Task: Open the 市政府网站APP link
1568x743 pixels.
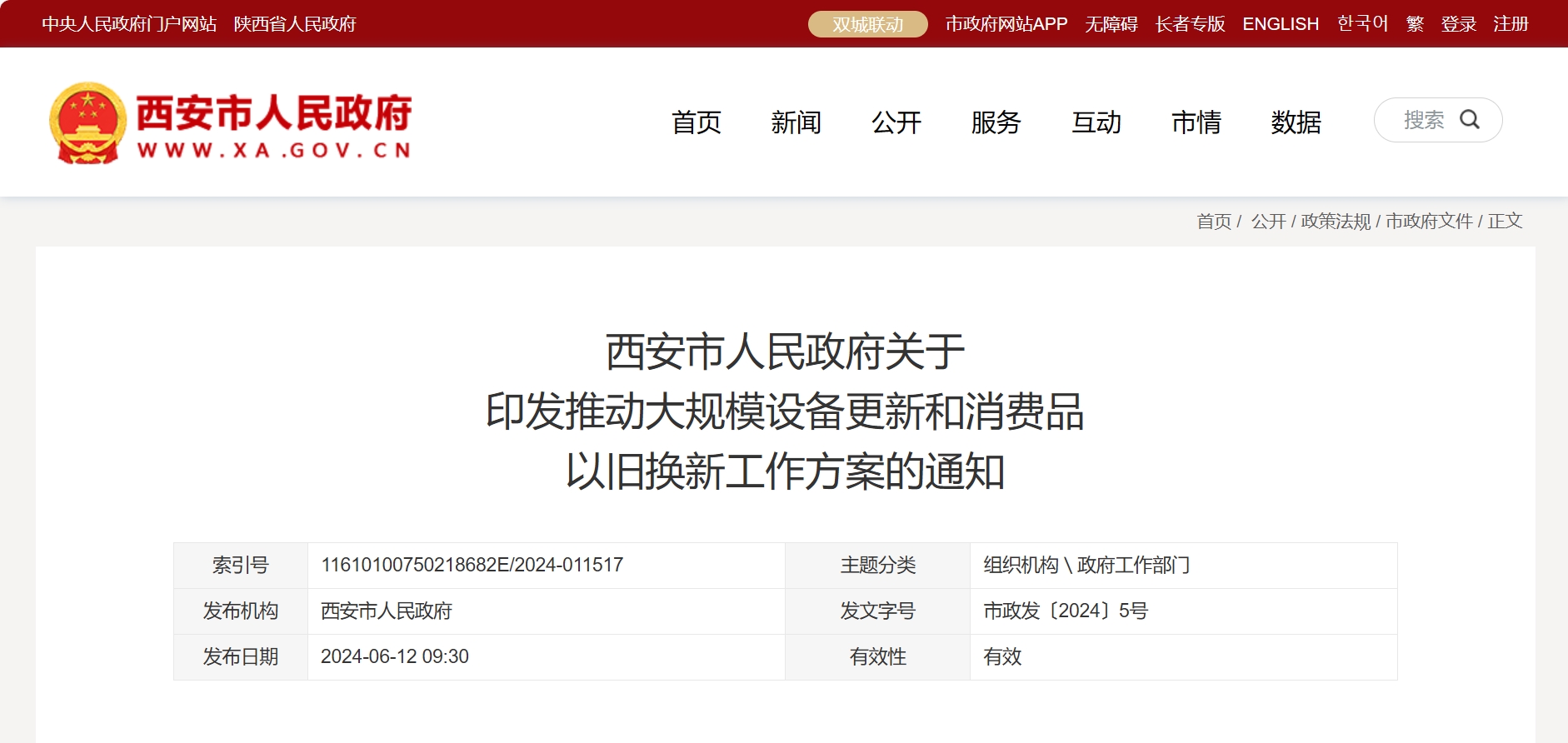Action: [1006, 24]
